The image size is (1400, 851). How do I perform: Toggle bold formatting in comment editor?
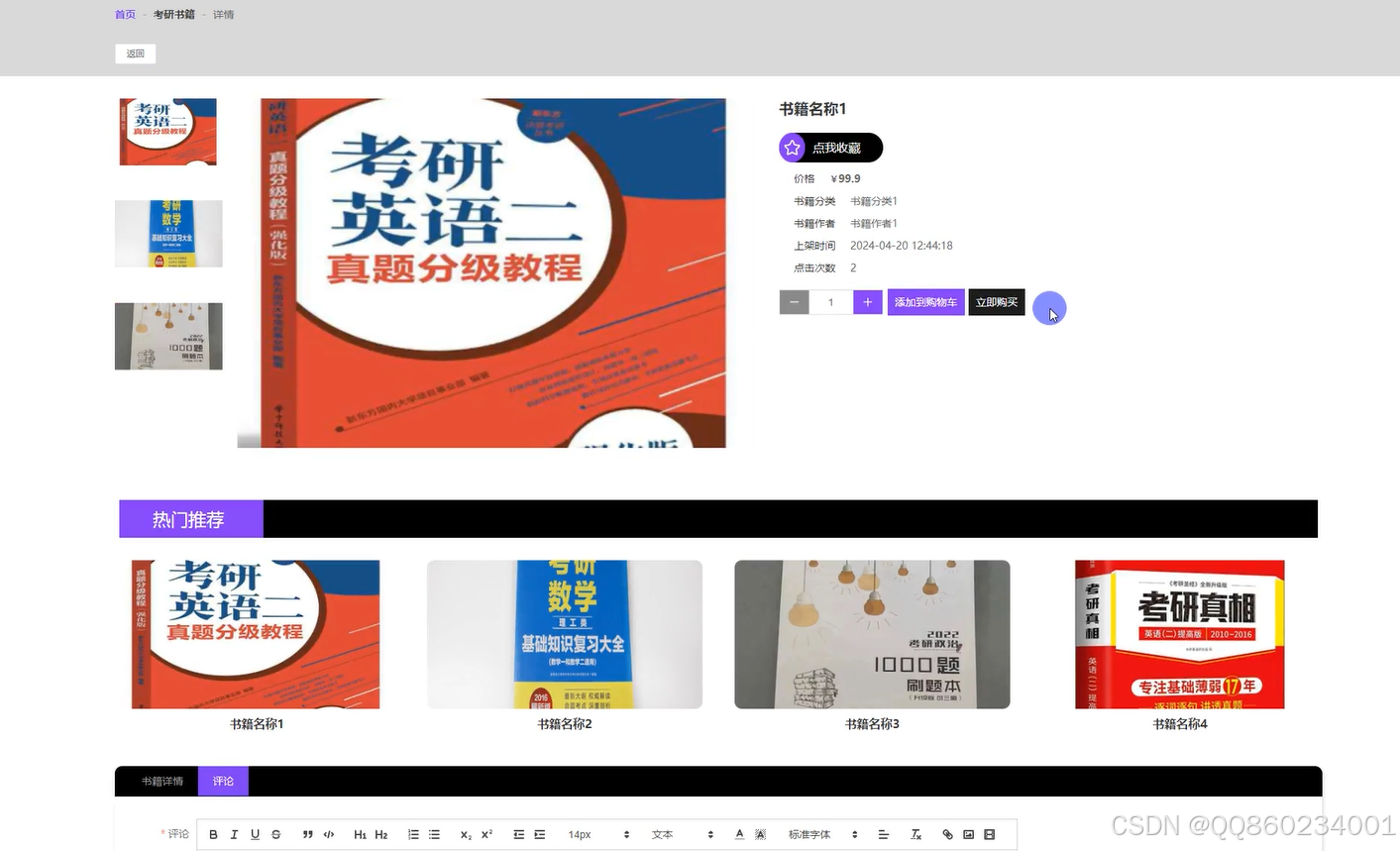tap(213, 834)
